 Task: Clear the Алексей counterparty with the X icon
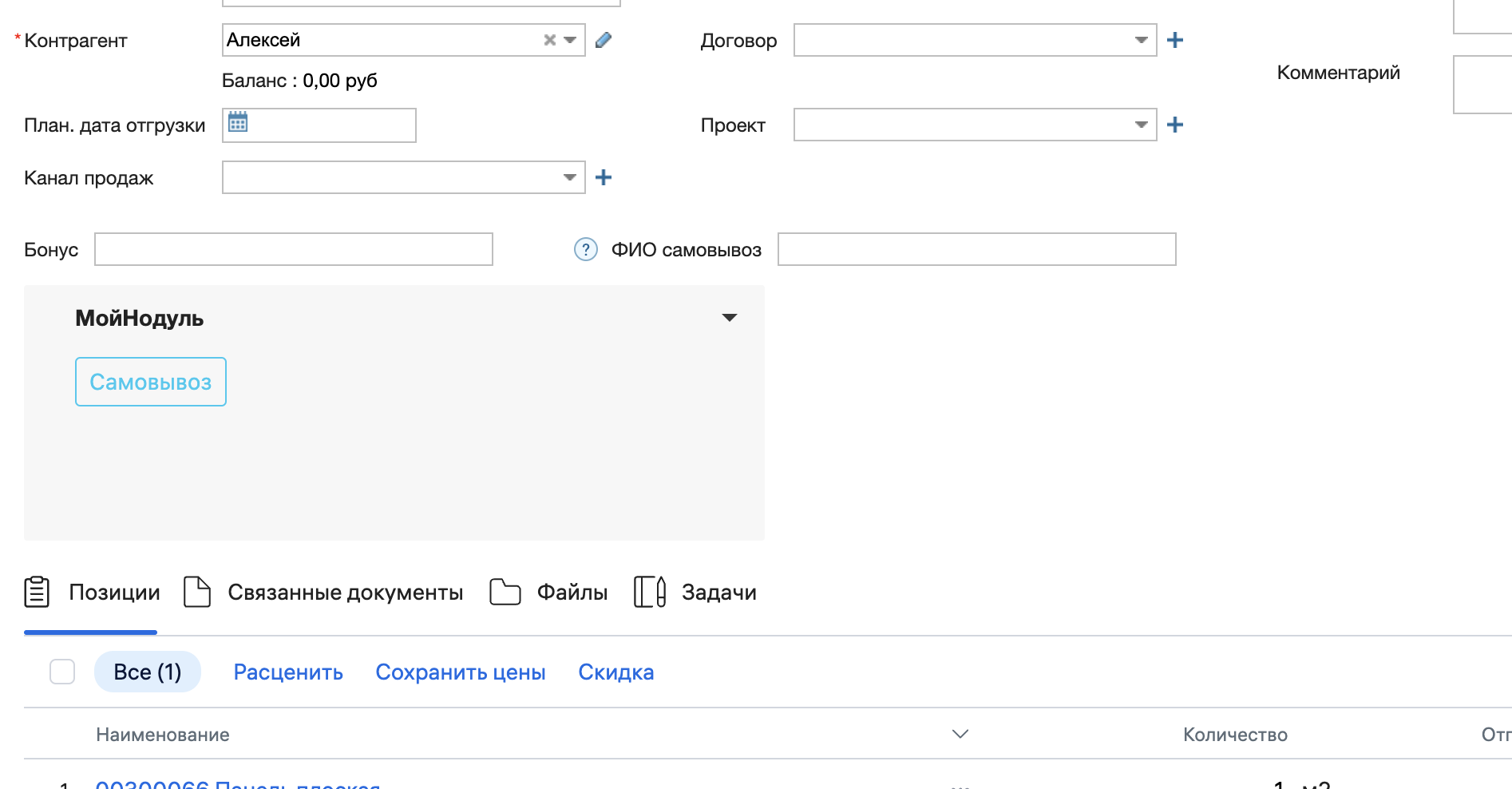pos(549,40)
